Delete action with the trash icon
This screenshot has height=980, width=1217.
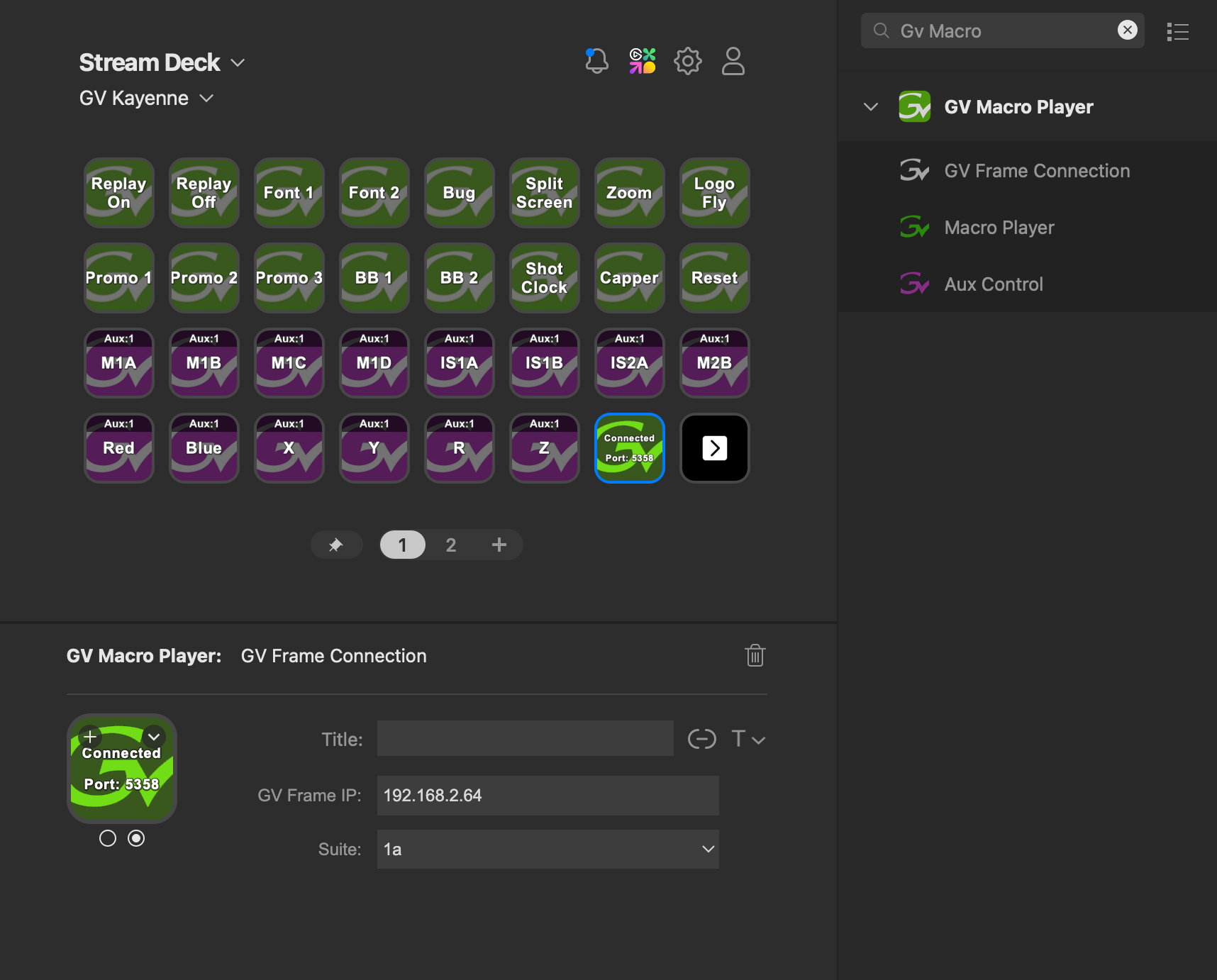click(755, 655)
